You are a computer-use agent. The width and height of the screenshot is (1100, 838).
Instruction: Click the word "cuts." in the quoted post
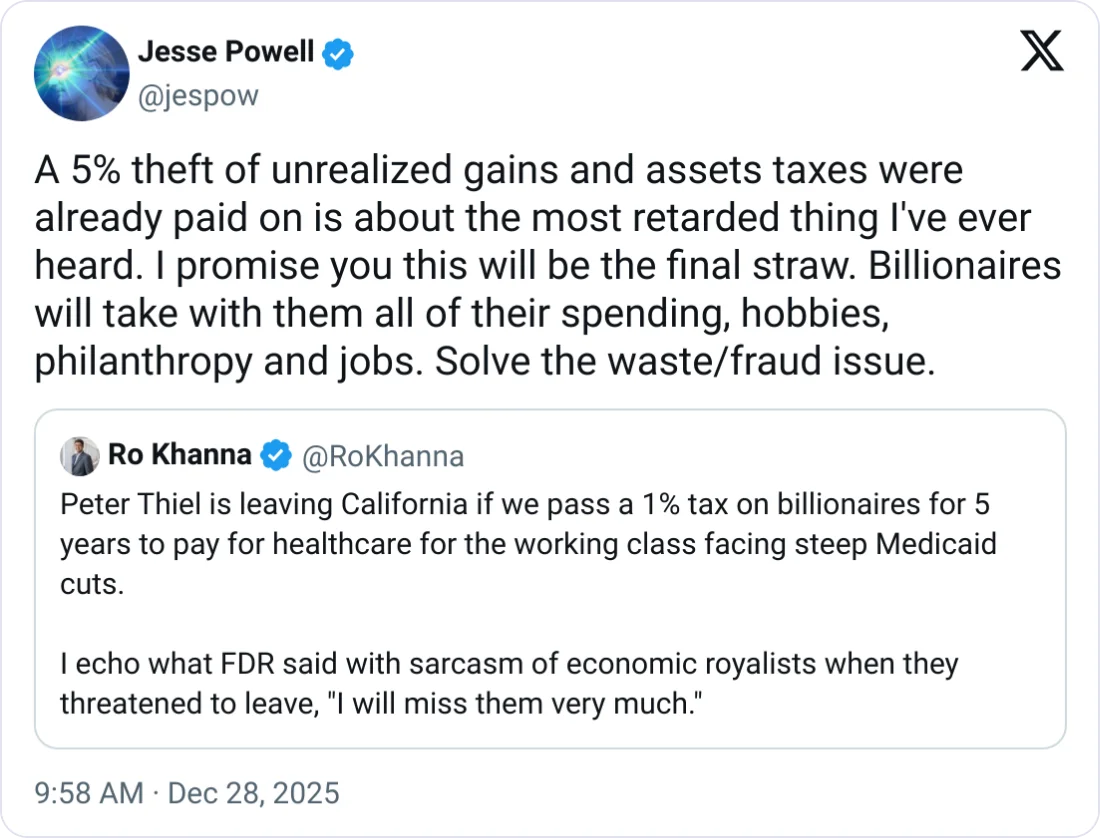pyautogui.click(x=92, y=584)
